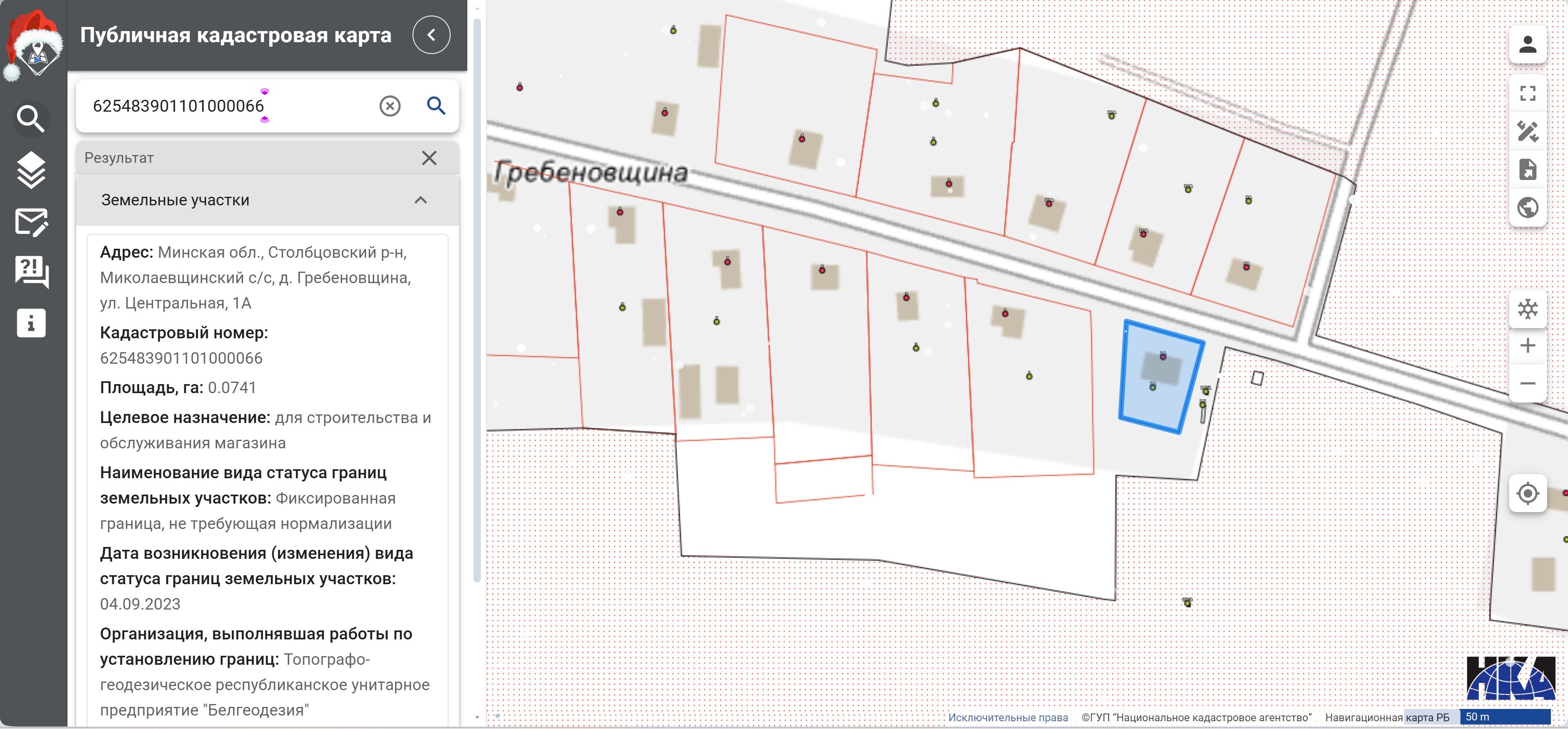1568x729 pixels.
Task: Switch the map to fullscreen
Action: (1527, 93)
